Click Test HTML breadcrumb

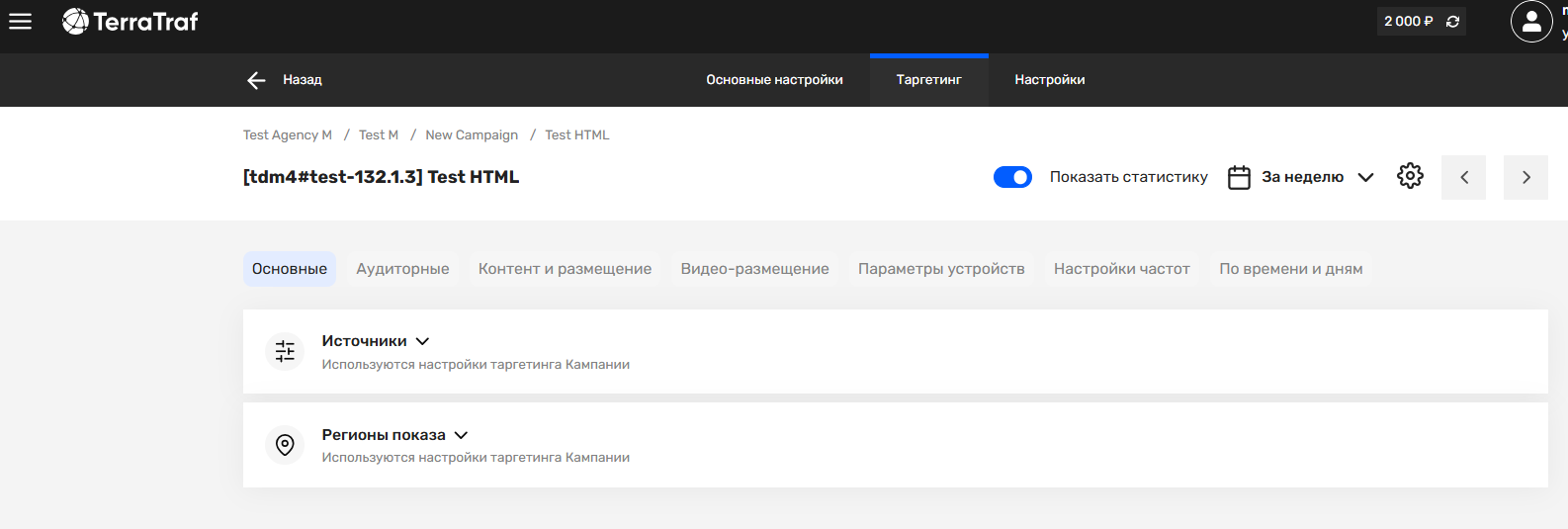(577, 135)
